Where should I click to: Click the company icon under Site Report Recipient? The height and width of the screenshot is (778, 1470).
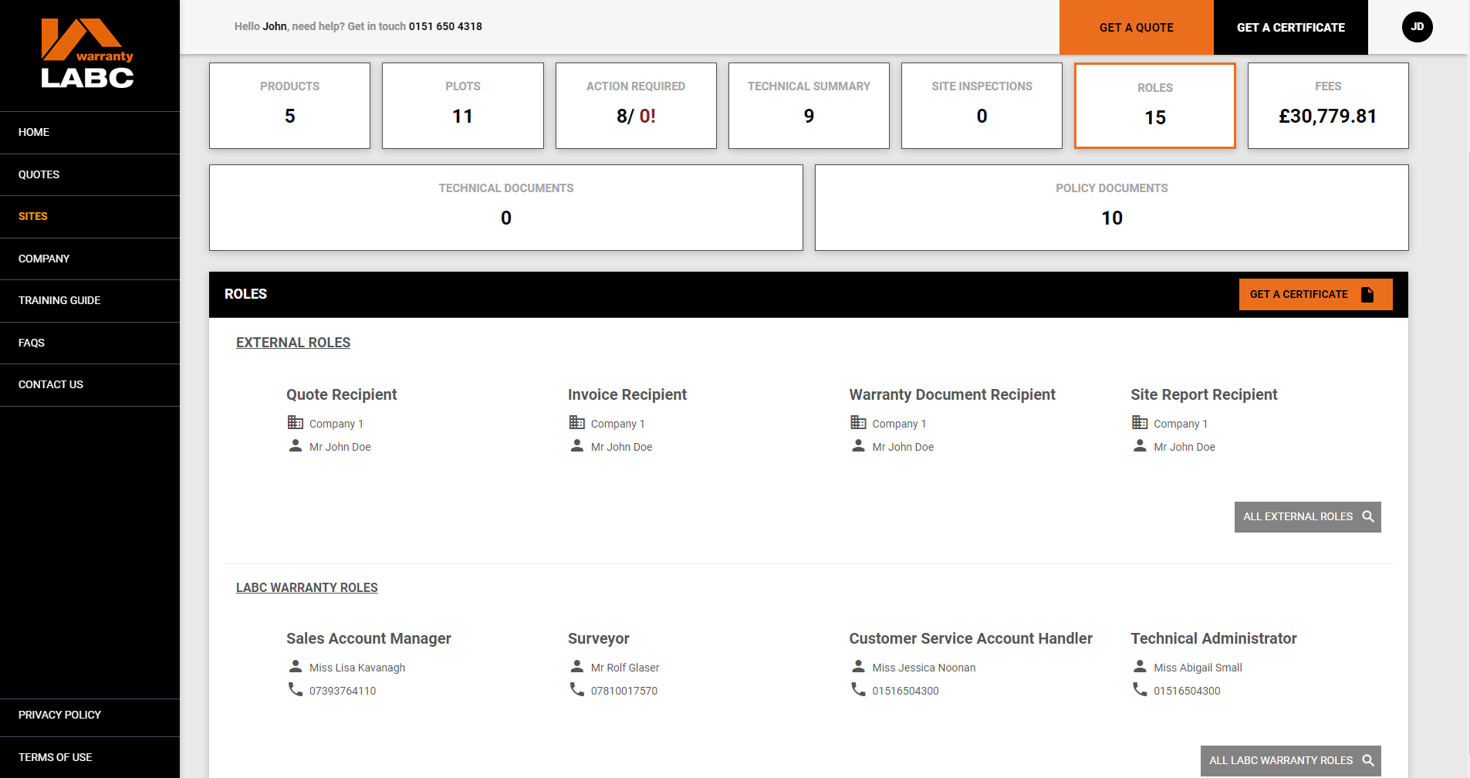pos(1140,423)
